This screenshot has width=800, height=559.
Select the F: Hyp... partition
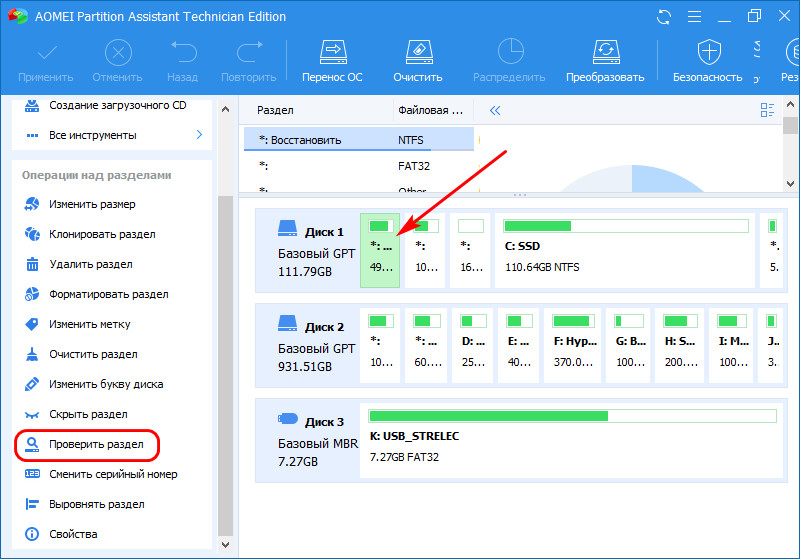pos(572,345)
